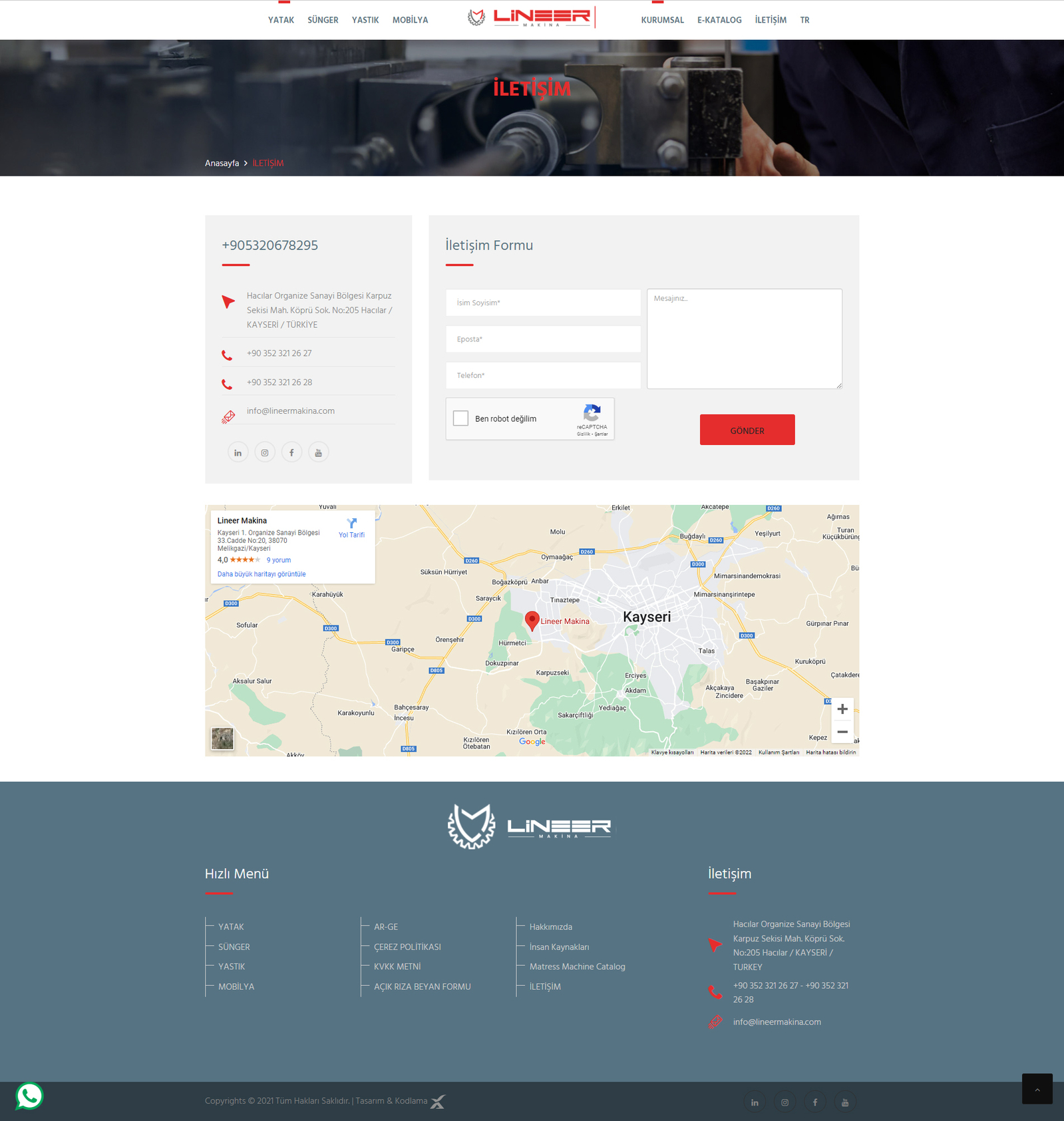Click the Google logo on the map
Image resolution: width=1064 pixels, height=1121 pixels.
coord(532,742)
